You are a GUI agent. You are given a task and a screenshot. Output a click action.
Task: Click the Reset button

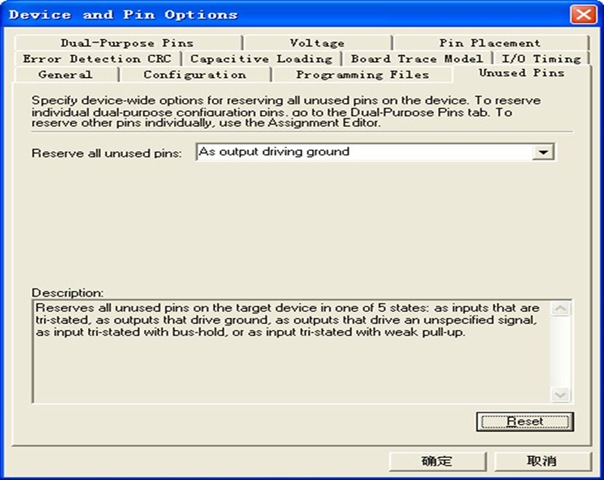(x=525, y=421)
